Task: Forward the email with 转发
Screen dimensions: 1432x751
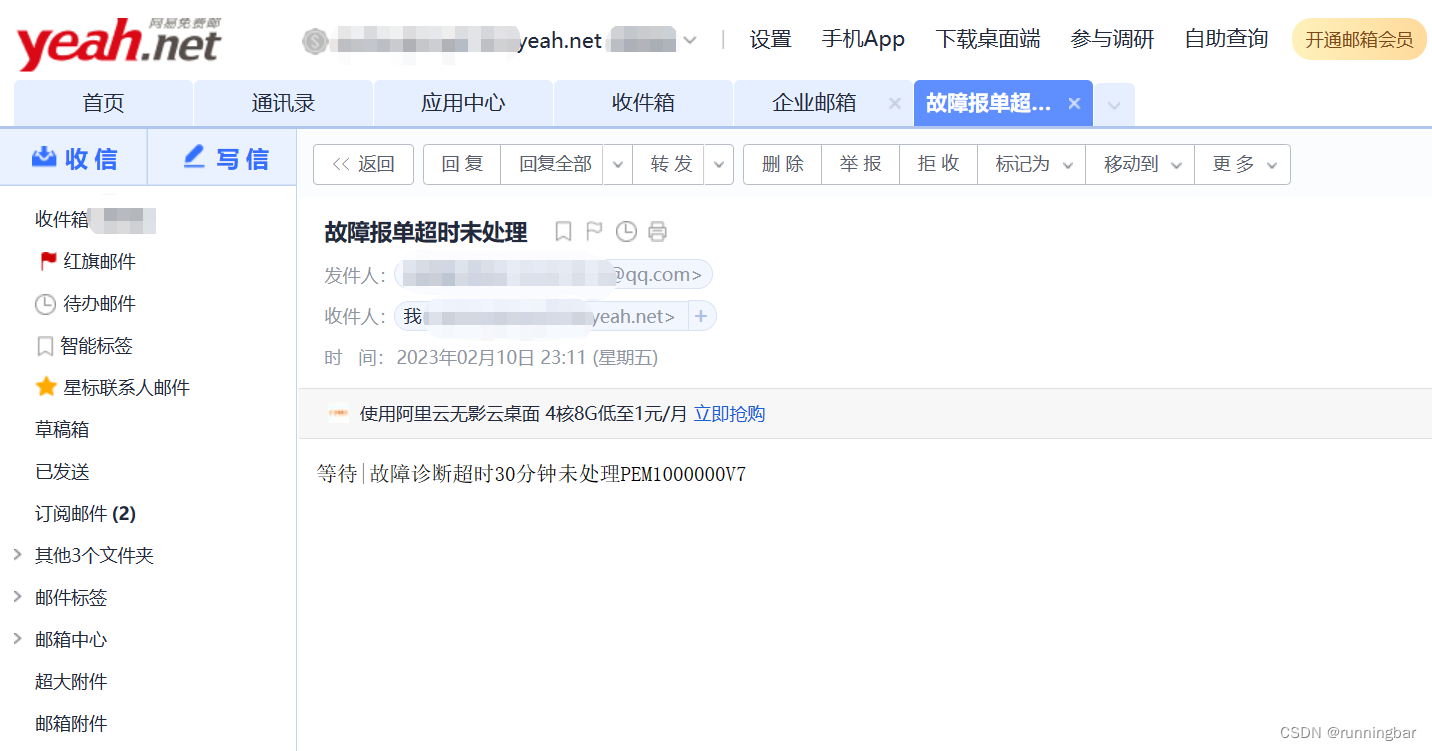Action: (671, 165)
